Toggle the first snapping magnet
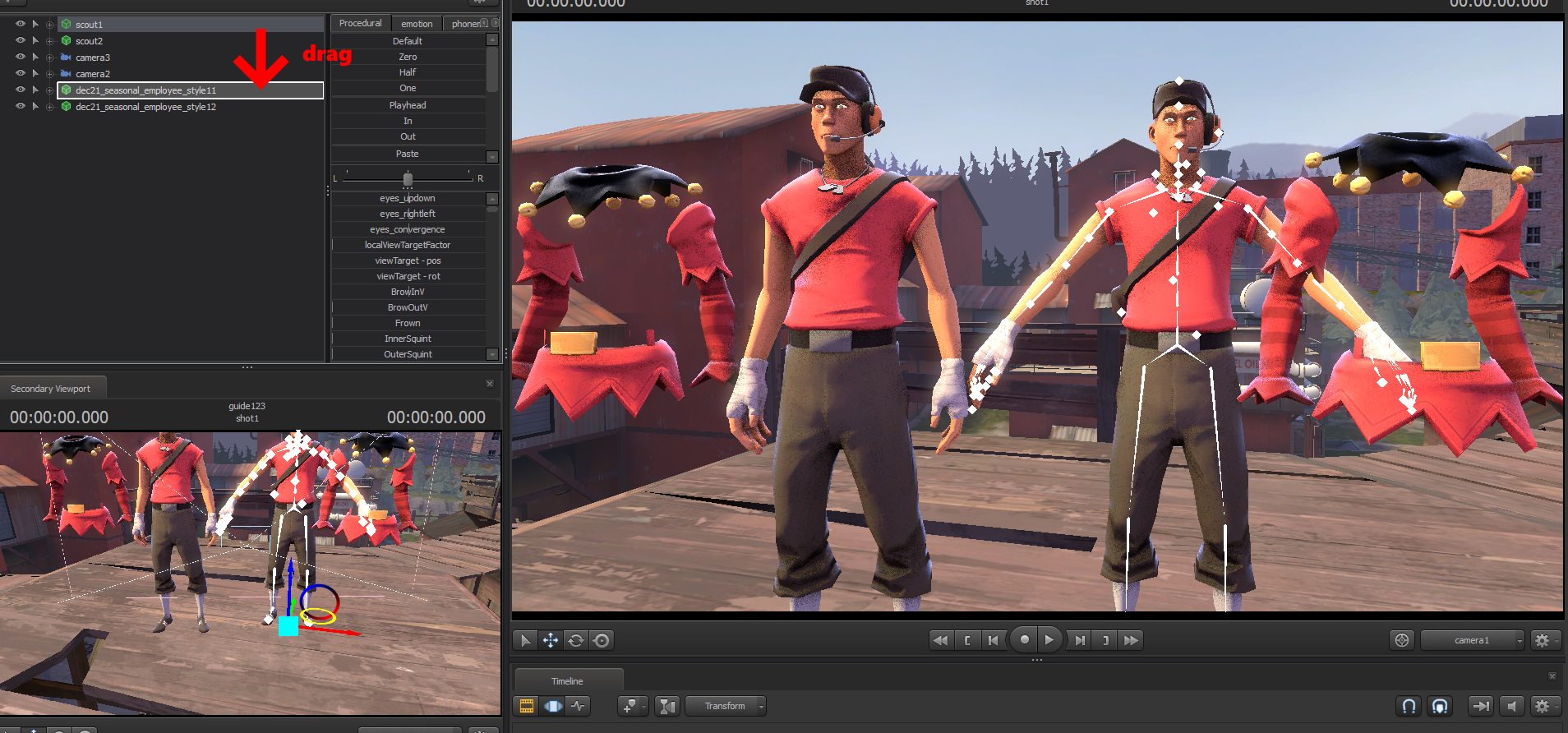Viewport: 1568px width, 733px height. (1409, 706)
